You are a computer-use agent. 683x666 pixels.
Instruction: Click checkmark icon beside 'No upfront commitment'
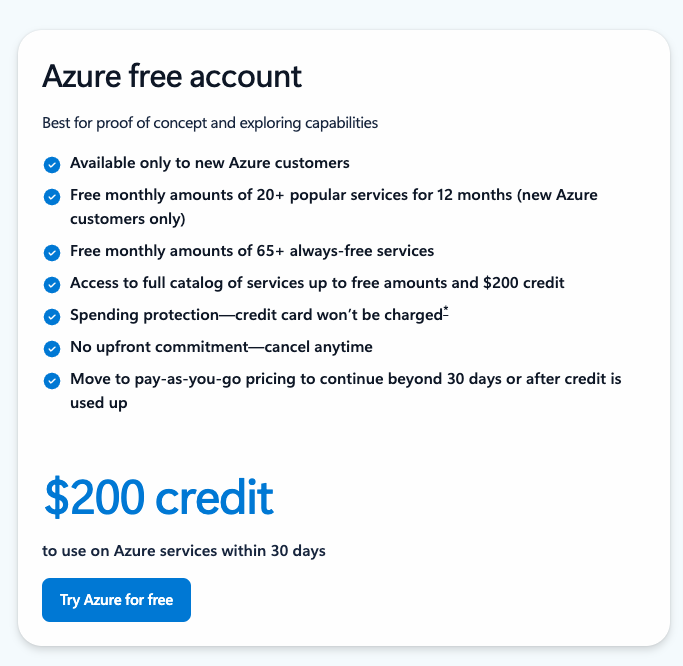(x=52, y=349)
